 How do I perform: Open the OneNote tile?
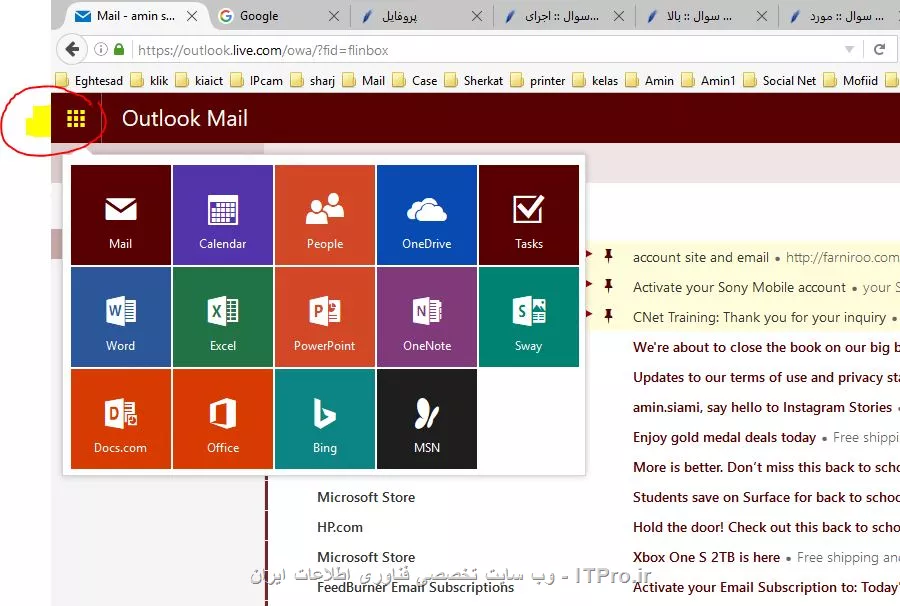(x=426, y=317)
